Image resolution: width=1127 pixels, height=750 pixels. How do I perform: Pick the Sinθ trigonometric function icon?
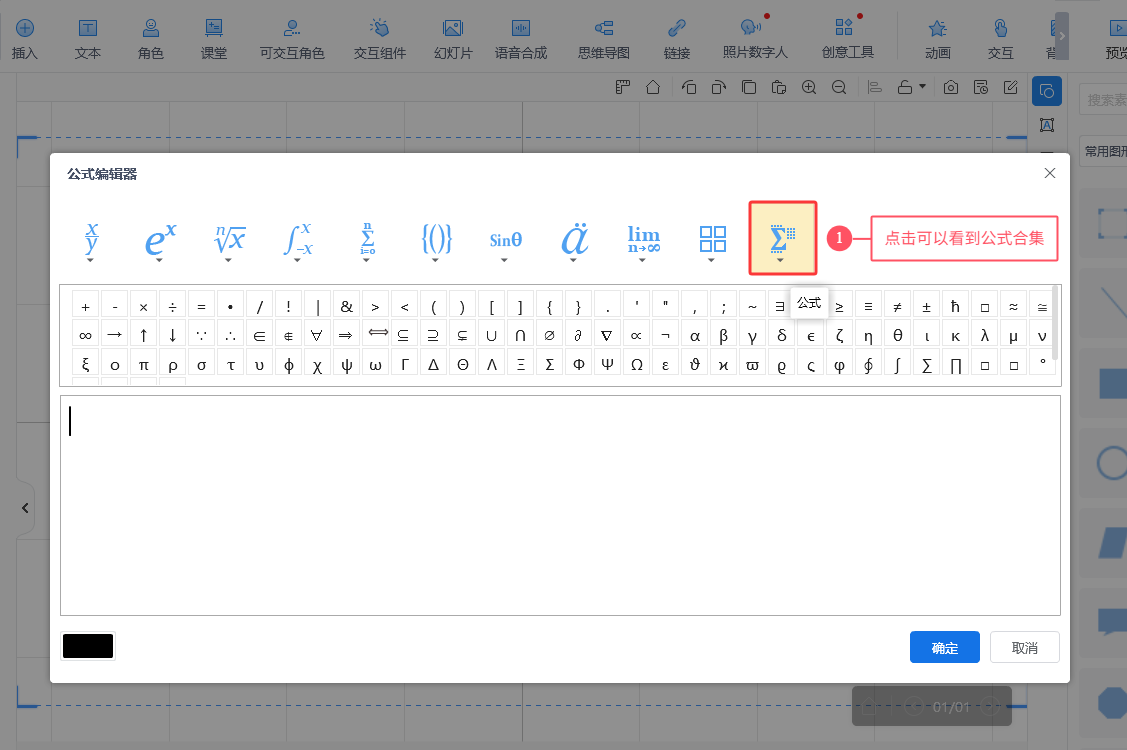(x=505, y=240)
